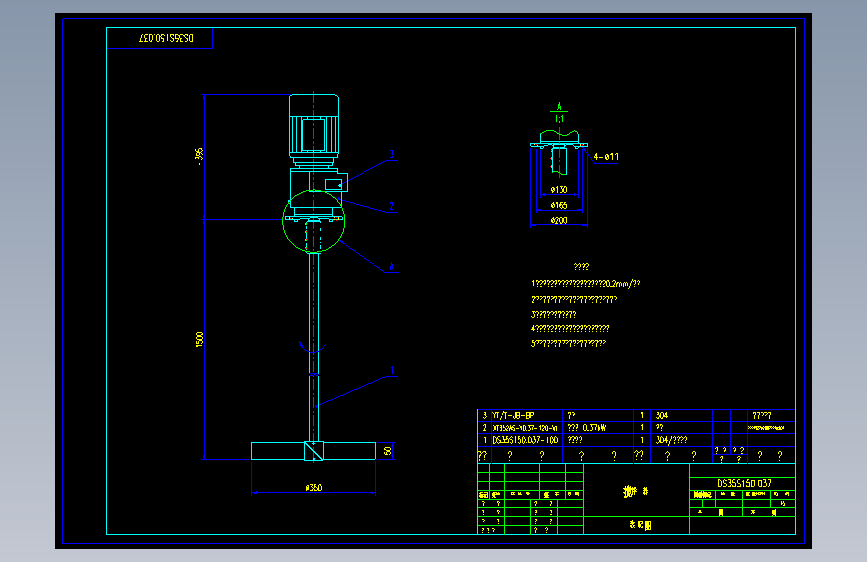
Task: Click the DS35S150.037-100 parts list cell
Action: click(x=525, y=440)
